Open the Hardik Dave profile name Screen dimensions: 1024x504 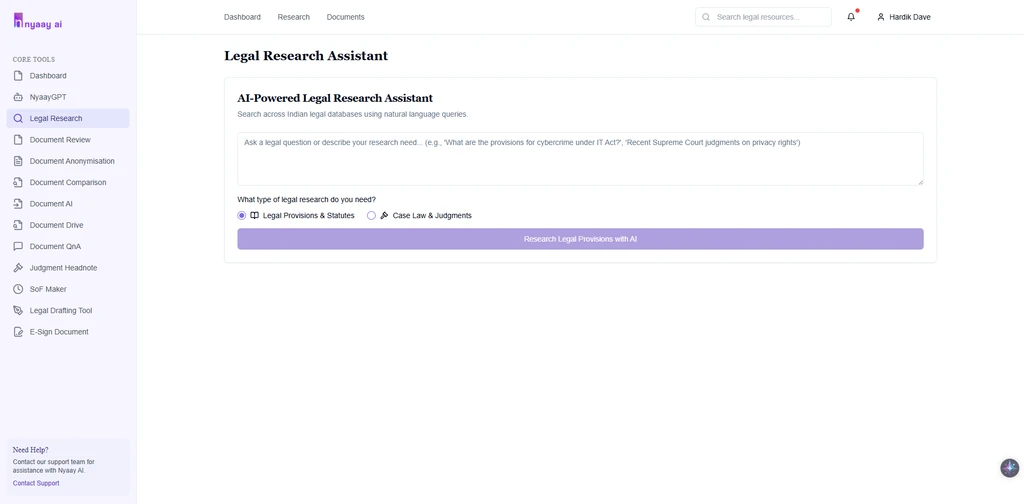[910, 17]
